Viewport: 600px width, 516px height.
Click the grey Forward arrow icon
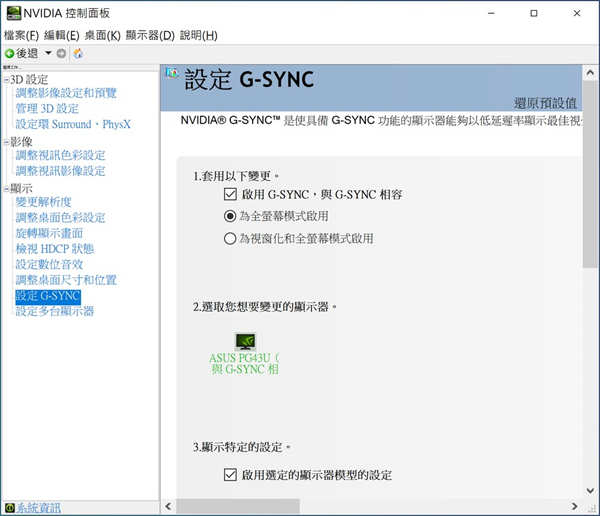click(x=61, y=53)
